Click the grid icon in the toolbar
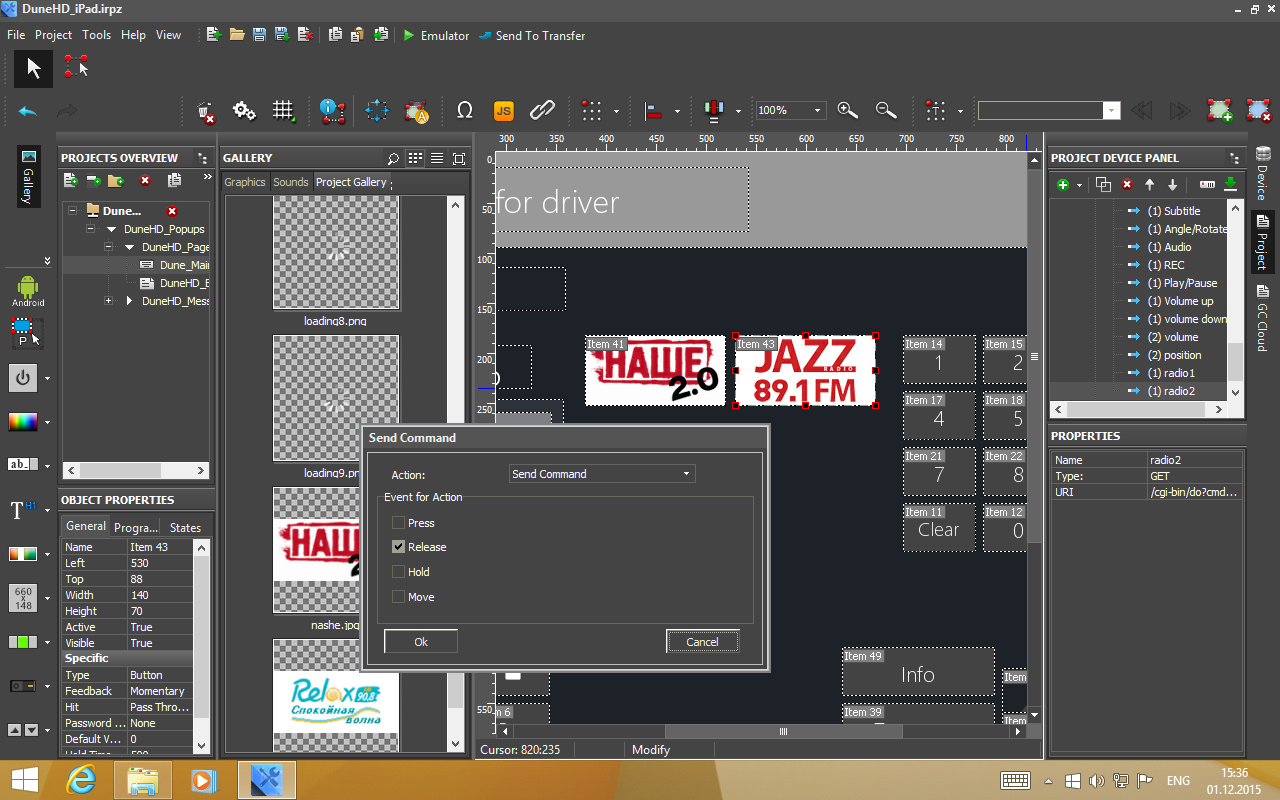 click(284, 111)
